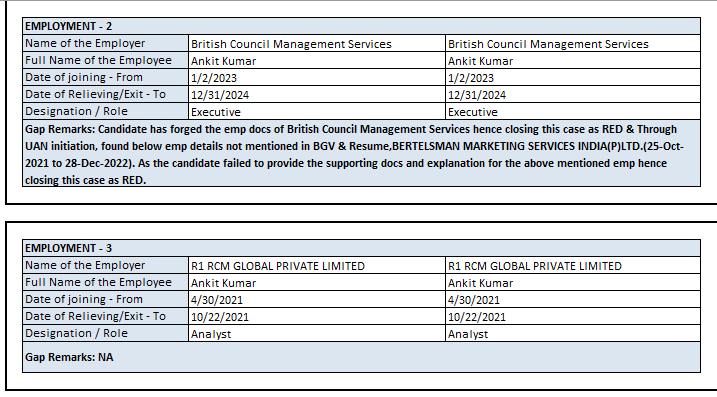The image size is (717, 397).
Task: Select right 12/31/2024 relieving date cell
Action: coord(573,94)
